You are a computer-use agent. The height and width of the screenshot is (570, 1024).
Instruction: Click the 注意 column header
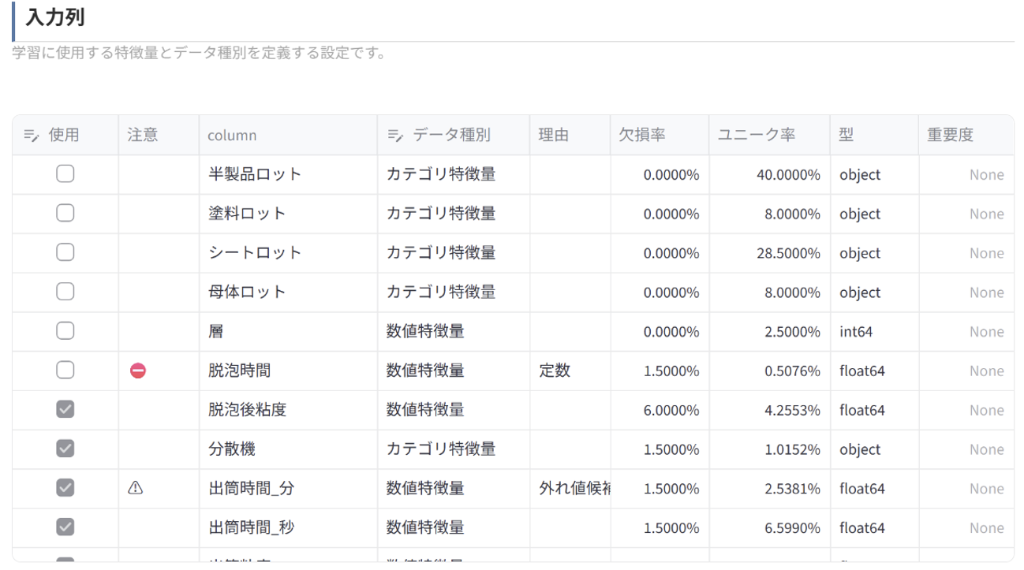click(x=159, y=135)
